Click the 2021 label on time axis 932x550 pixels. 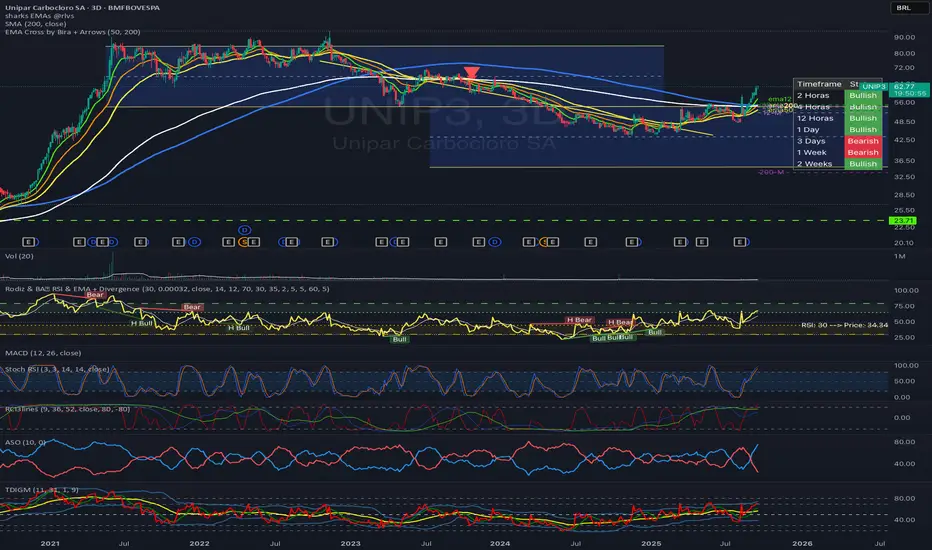[50, 543]
